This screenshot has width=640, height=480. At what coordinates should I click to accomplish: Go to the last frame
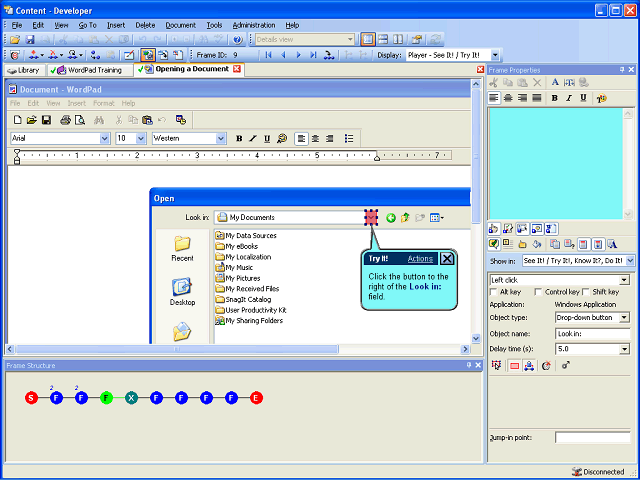coord(313,55)
